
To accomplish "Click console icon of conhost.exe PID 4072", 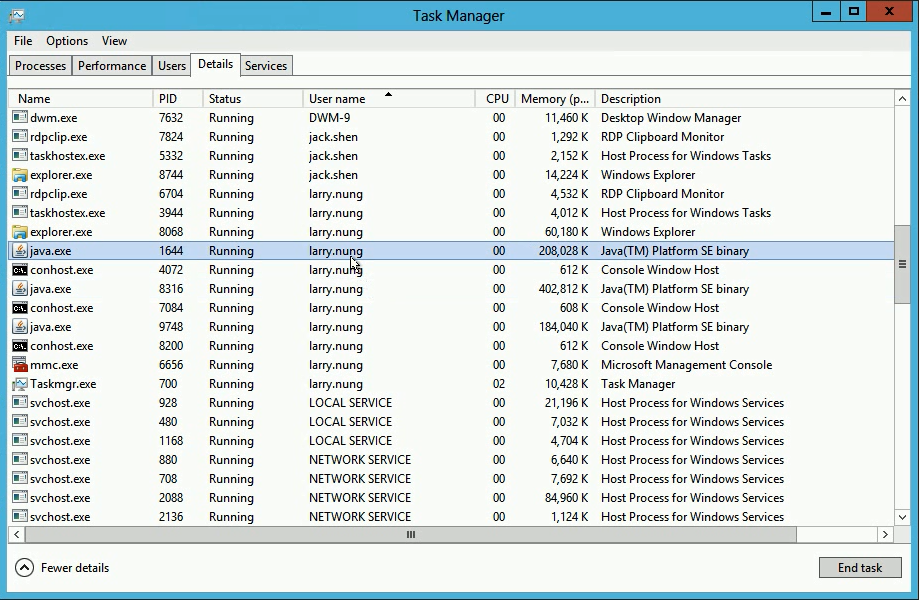I will click(20, 270).
